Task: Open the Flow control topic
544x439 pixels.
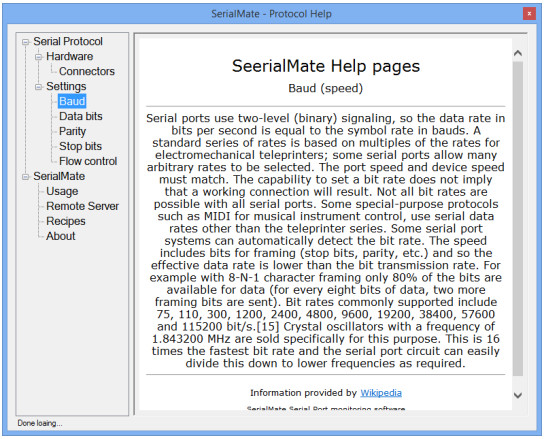Action: click(x=88, y=161)
